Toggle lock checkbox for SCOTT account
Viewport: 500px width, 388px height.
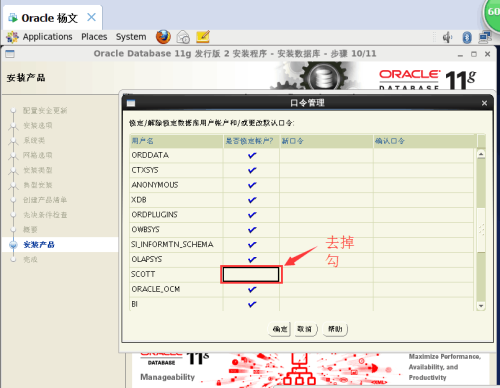click(x=251, y=274)
